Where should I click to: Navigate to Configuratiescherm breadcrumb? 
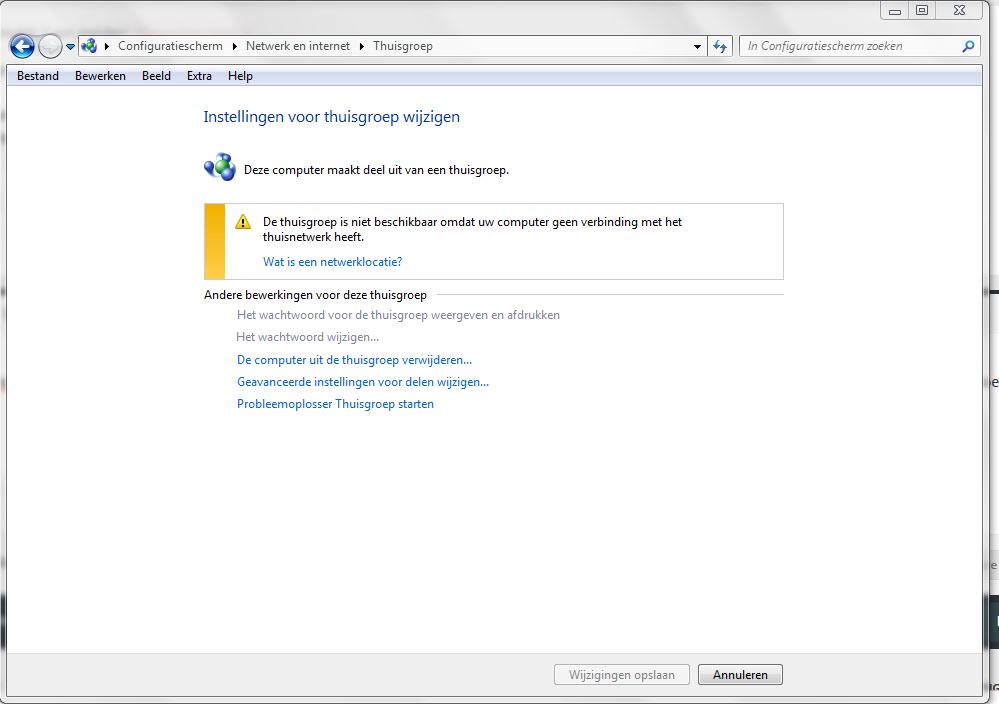click(x=170, y=46)
